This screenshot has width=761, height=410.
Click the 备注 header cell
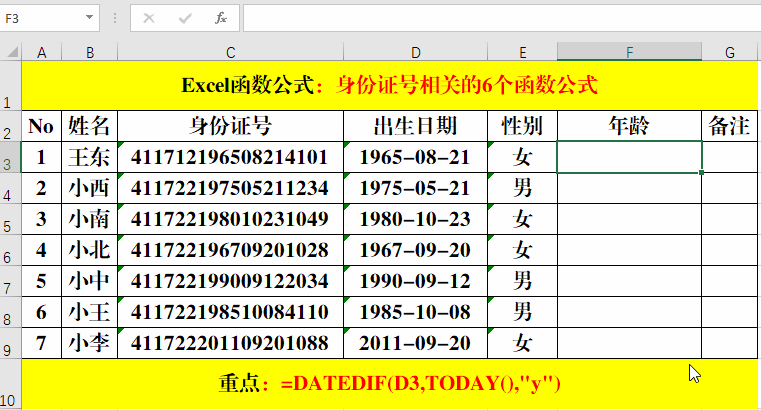point(729,126)
